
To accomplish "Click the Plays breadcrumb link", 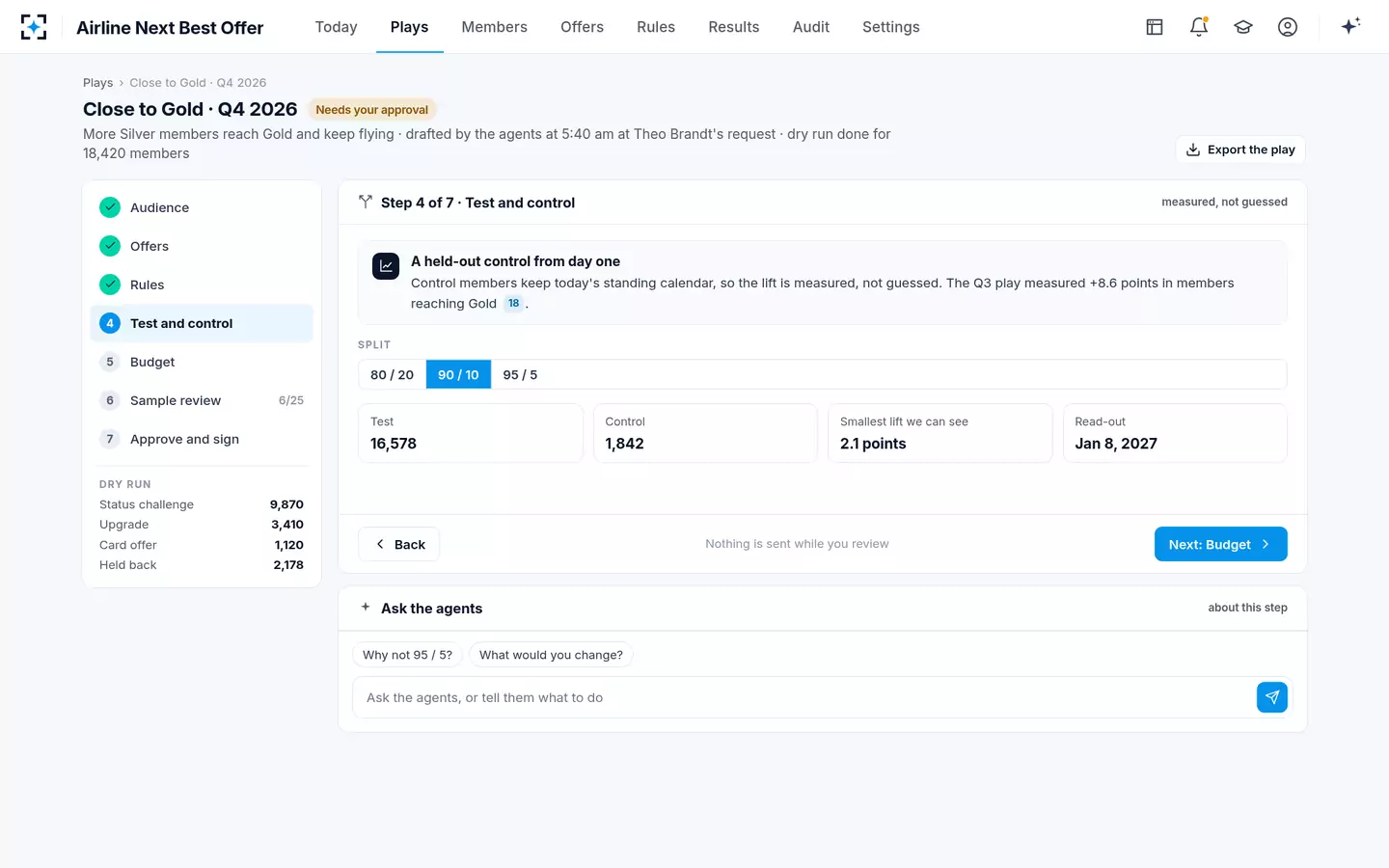I will coord(97,83).
